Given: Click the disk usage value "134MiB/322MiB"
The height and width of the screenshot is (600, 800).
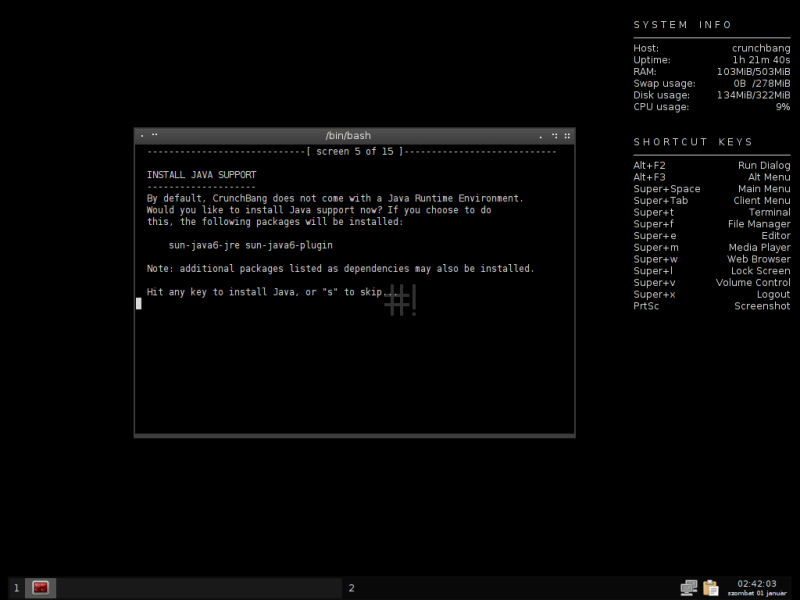Looking at the screenshot, I should (754, 95).
